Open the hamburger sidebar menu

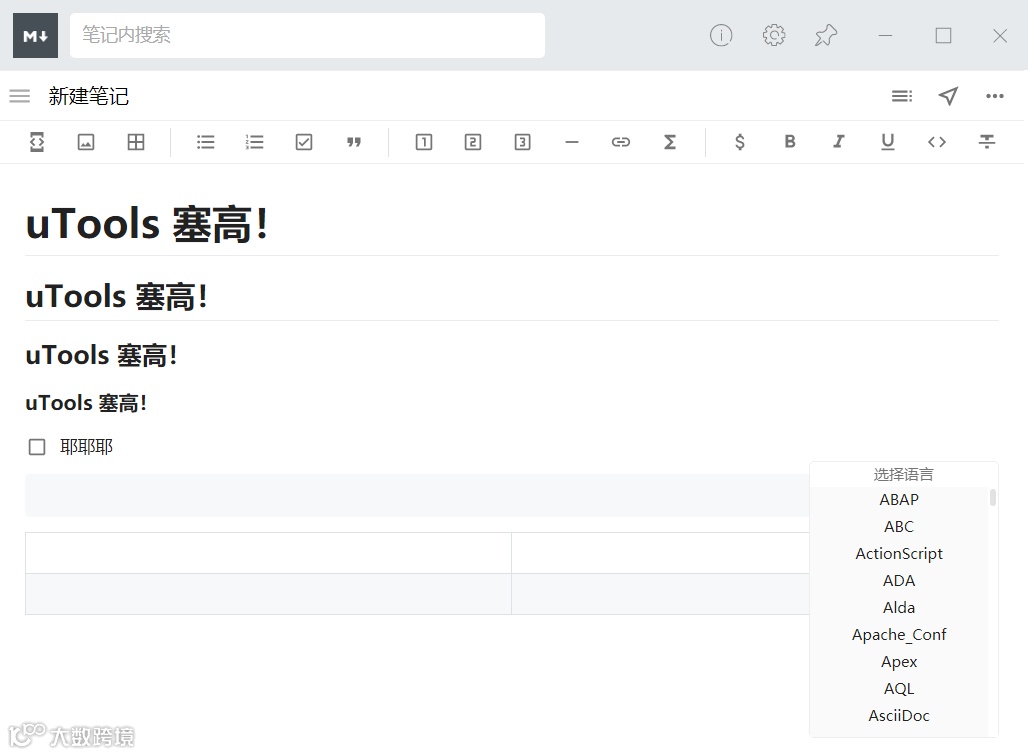click(20, 96)
